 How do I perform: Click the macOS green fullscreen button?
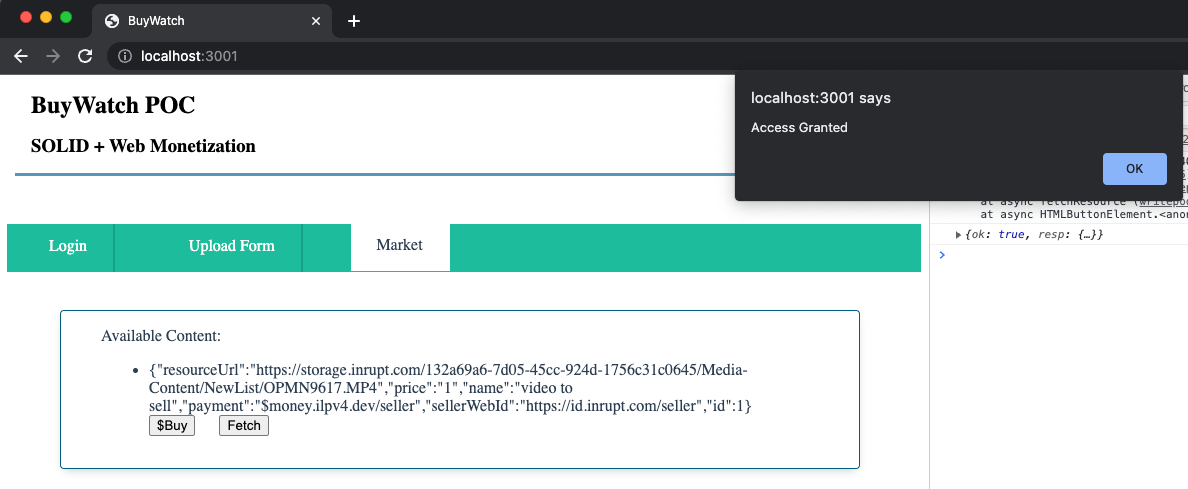point(66,17)
